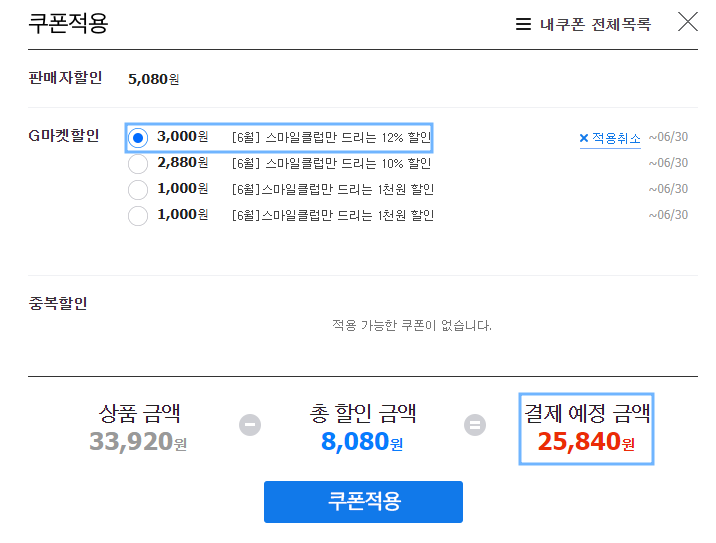Click the 상품 금액 33,920원 amount

[138, 442]
